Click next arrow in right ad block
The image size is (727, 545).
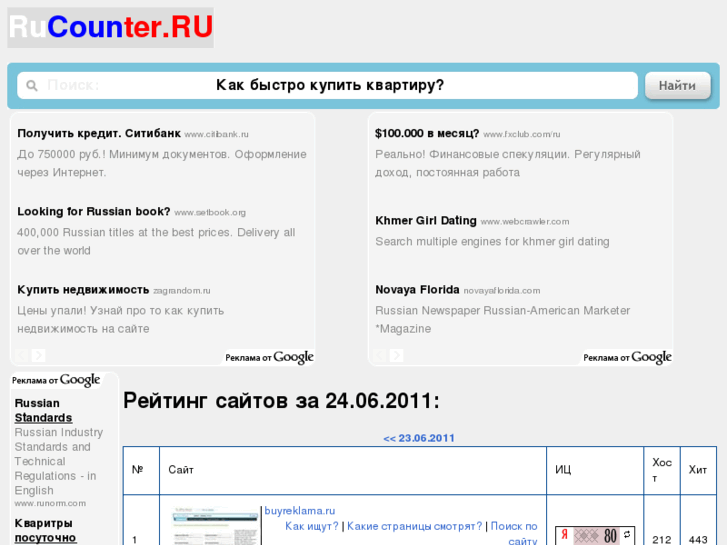click(396, 355)
